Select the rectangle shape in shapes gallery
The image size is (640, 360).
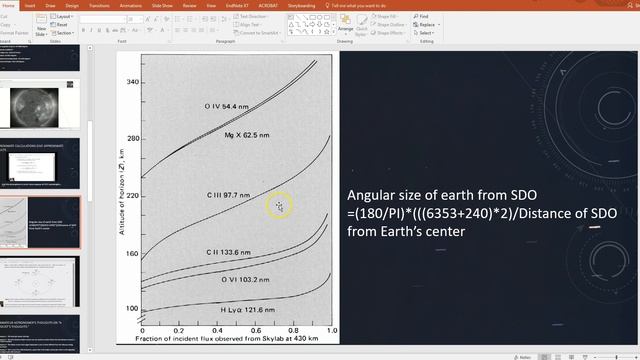312,18
